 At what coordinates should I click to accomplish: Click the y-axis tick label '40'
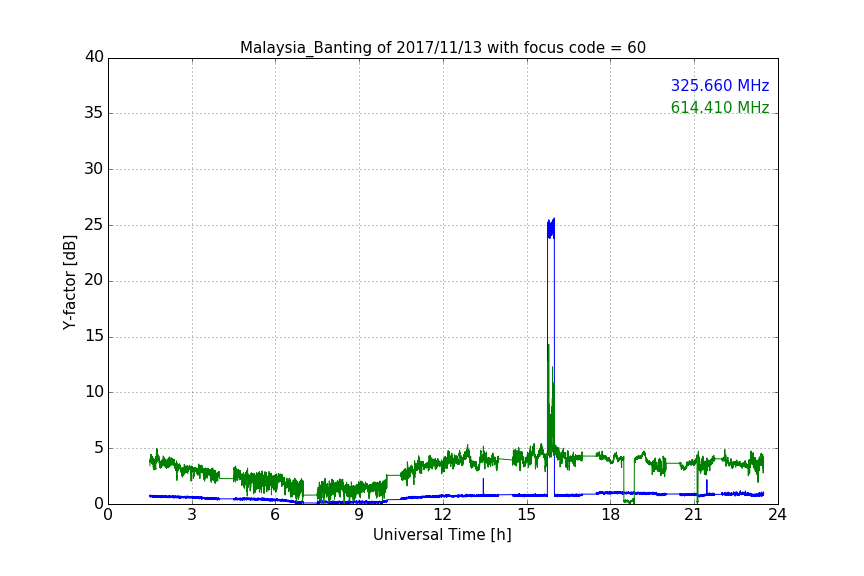pyautogui.click(x=94, y=57)
